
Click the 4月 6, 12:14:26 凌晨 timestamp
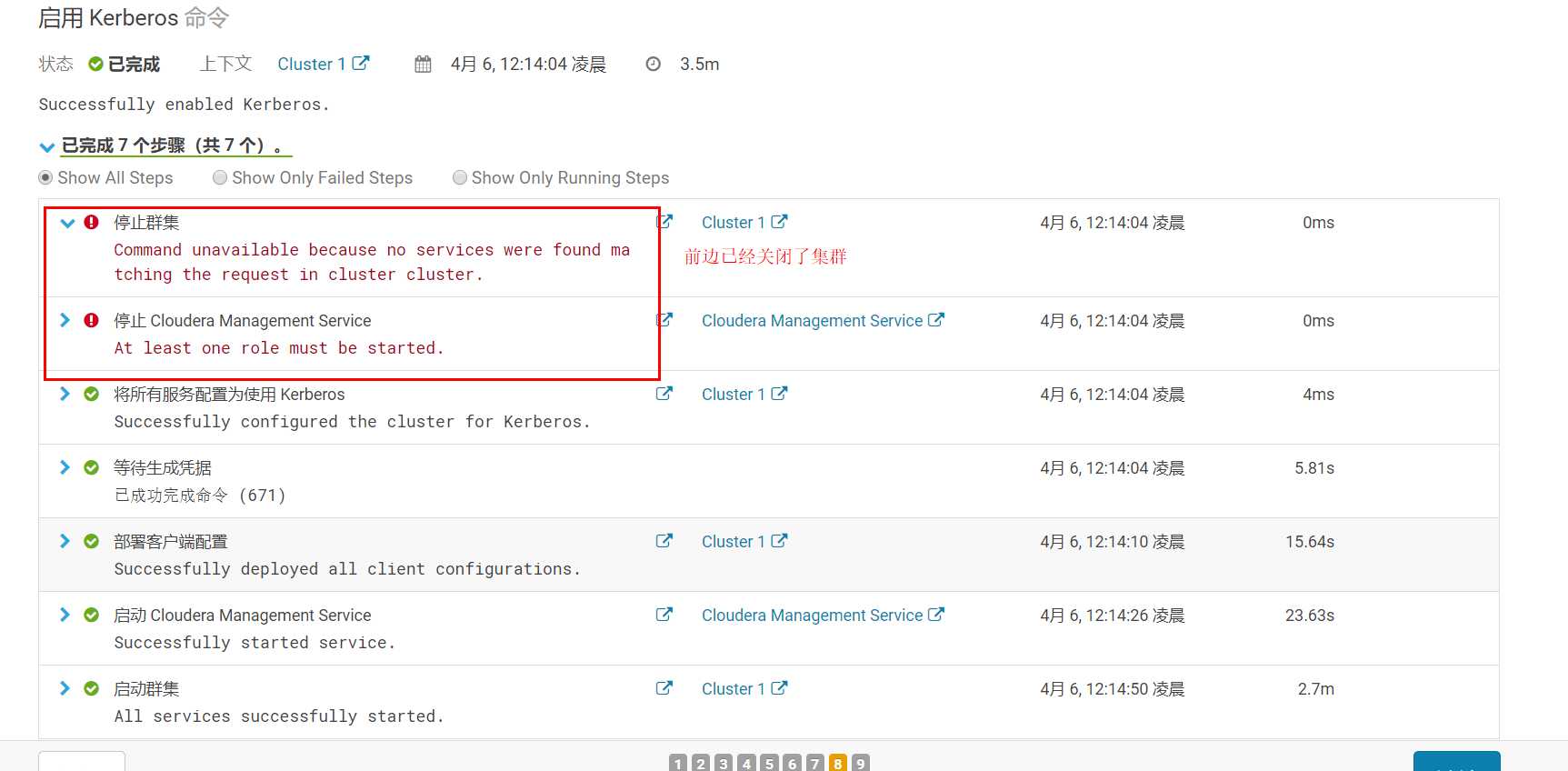[1113, 615]
